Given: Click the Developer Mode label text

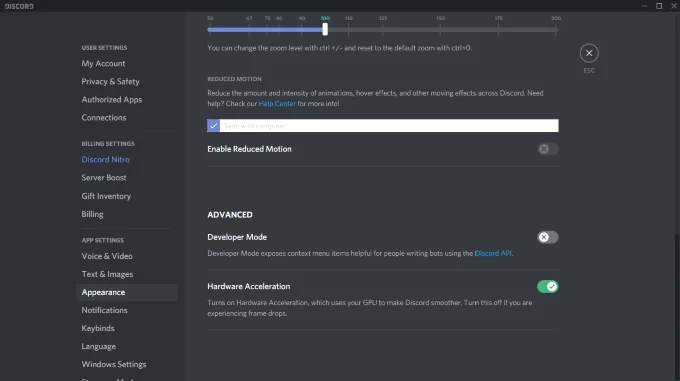Looking at the screenshot, I should tap(237, 237).
